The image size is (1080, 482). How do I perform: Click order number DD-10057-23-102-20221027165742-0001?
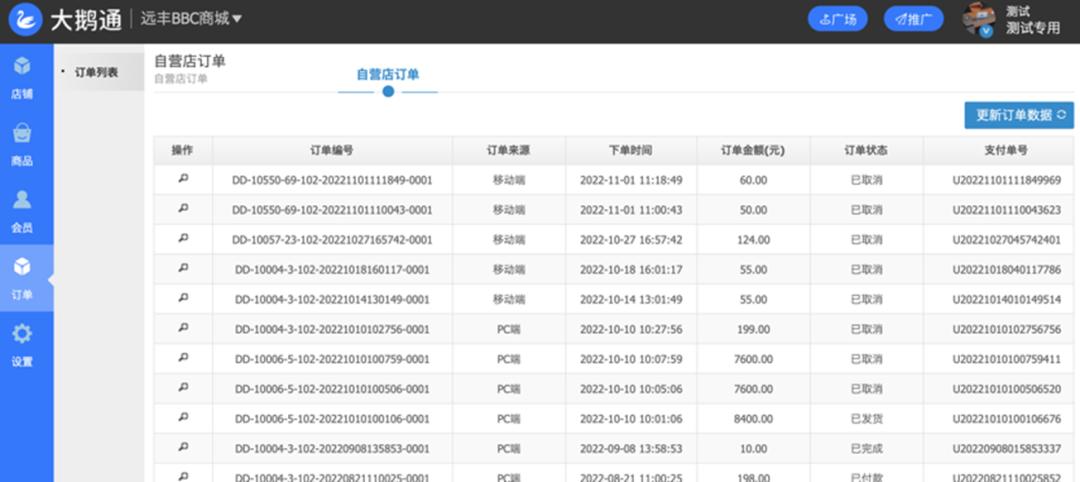click(333, 240)
